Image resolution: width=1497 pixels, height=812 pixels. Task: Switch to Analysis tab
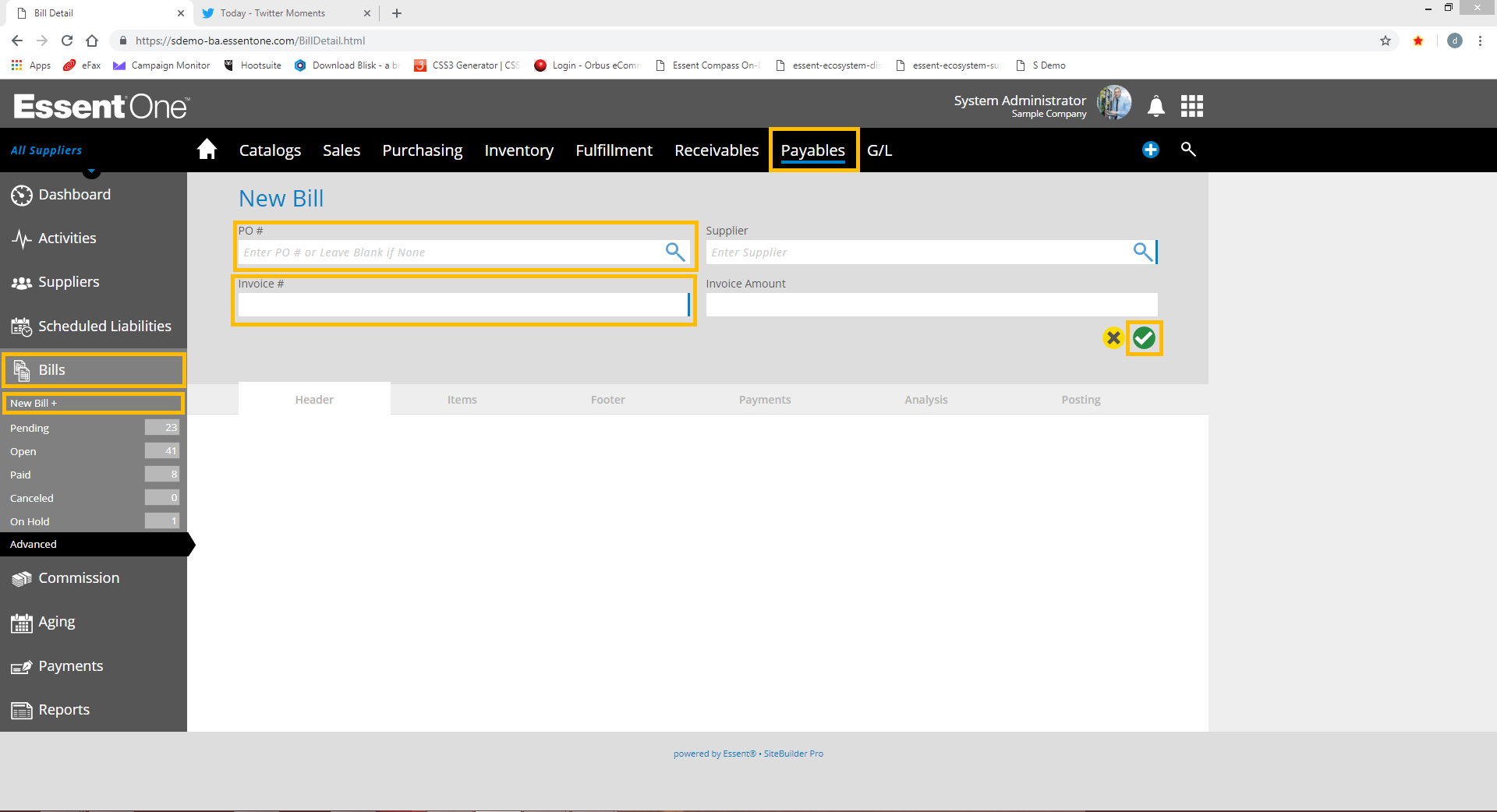pos(926,399)
